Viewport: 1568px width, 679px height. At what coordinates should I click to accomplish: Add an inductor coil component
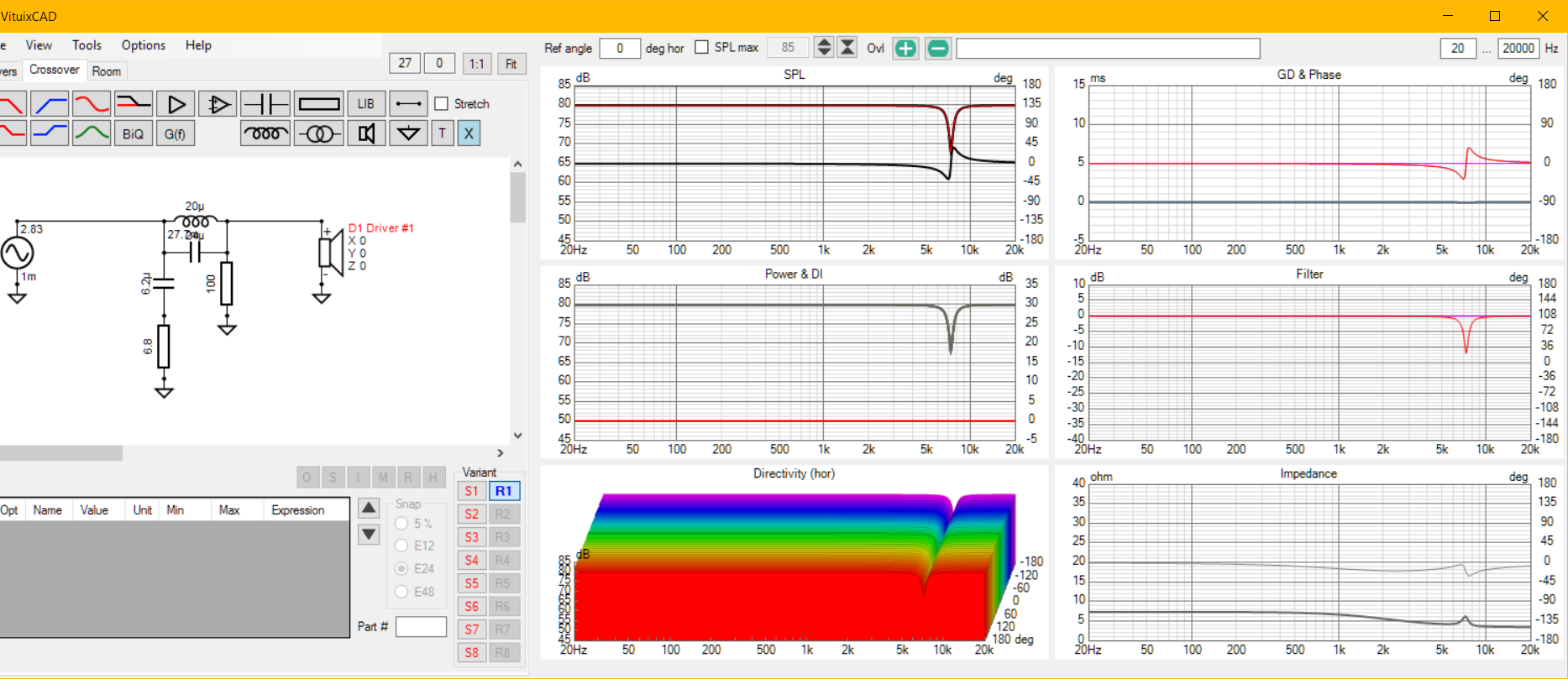[265, 133]
